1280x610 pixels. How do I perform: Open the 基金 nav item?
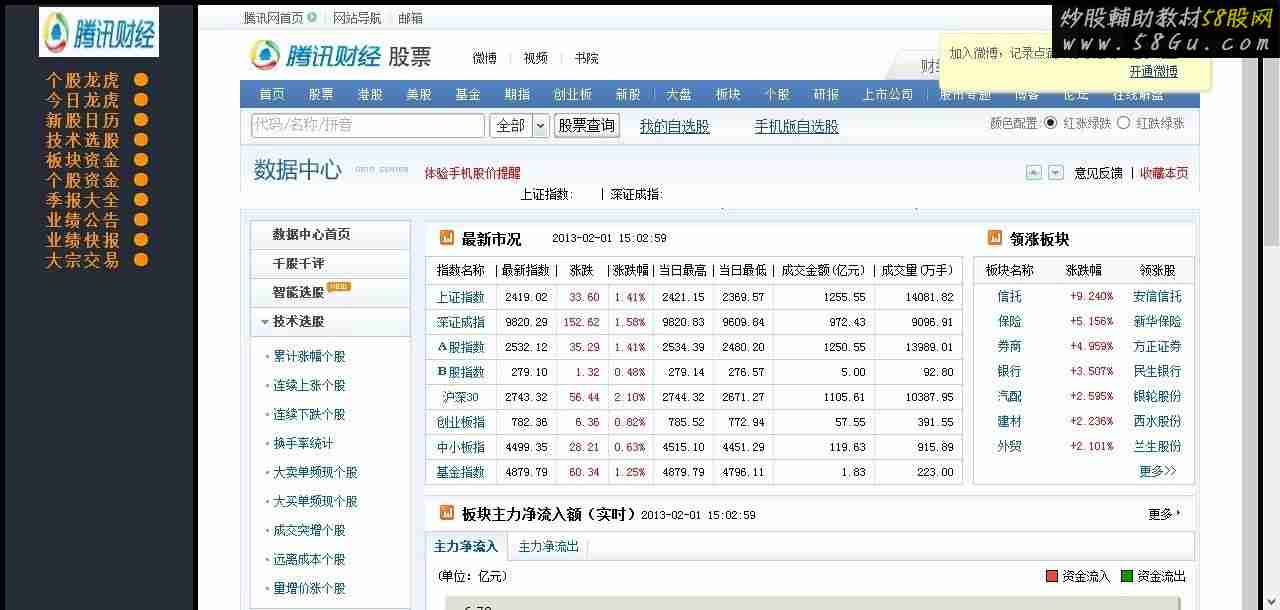[468, 94]
